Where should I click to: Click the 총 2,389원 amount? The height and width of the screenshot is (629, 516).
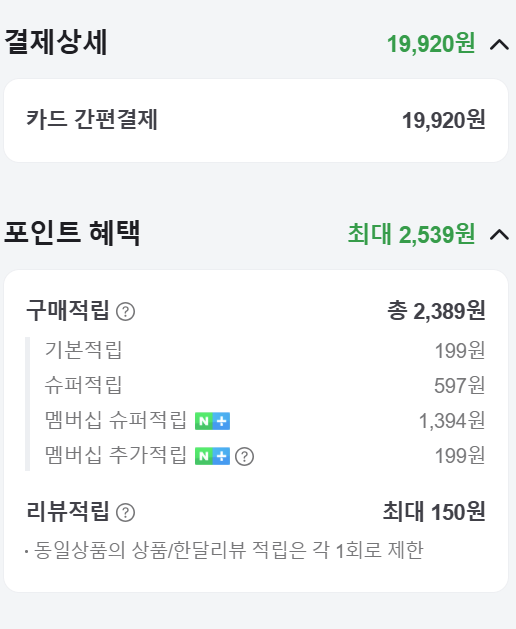pyautogui.click(x=436, y=311)
